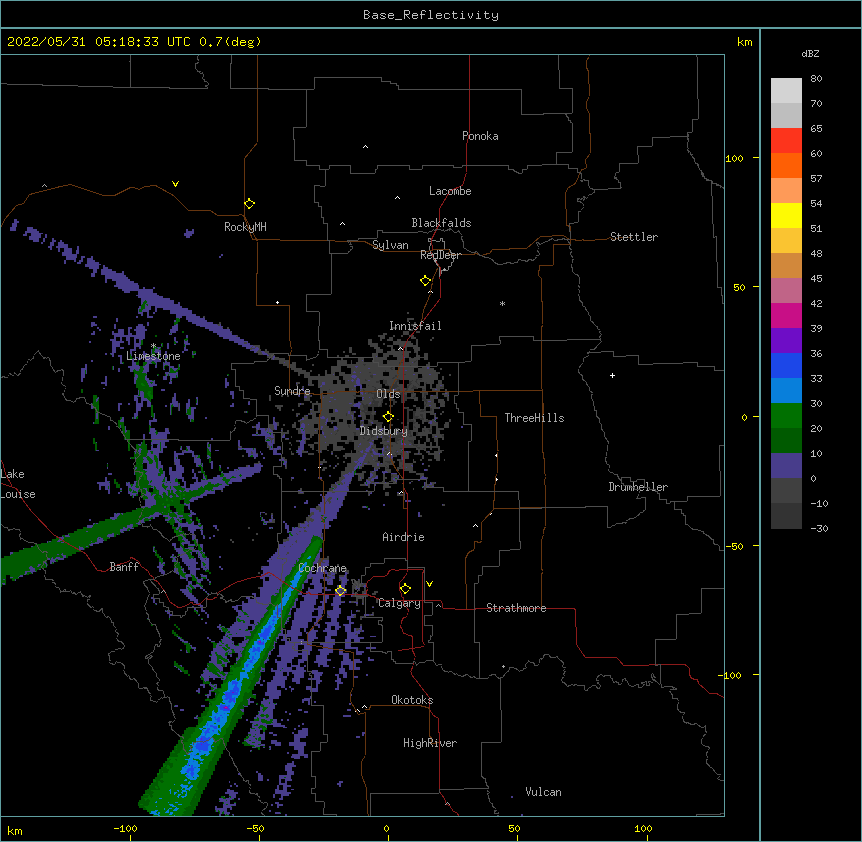
Task: Click the HighRiver label
Action: tap(430, 743)
